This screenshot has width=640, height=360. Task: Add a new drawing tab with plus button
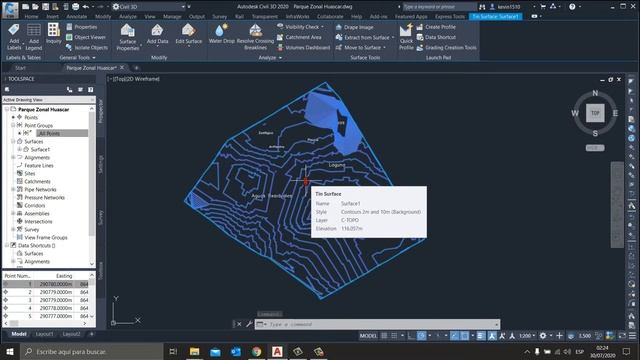click(136, 68)
